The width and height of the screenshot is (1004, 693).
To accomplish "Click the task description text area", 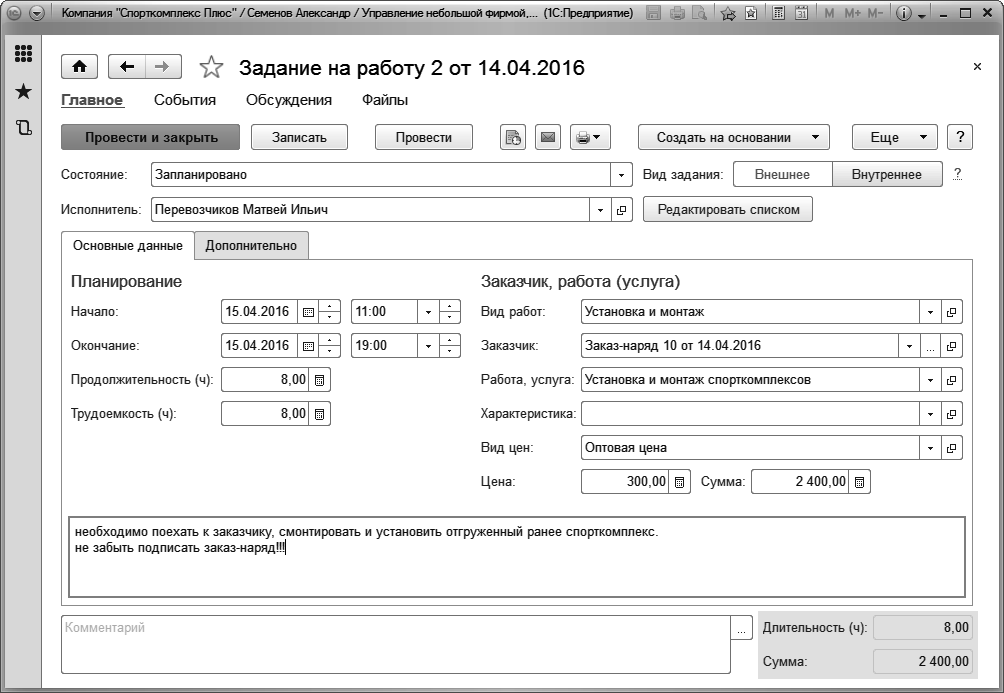I will (517, 557).
